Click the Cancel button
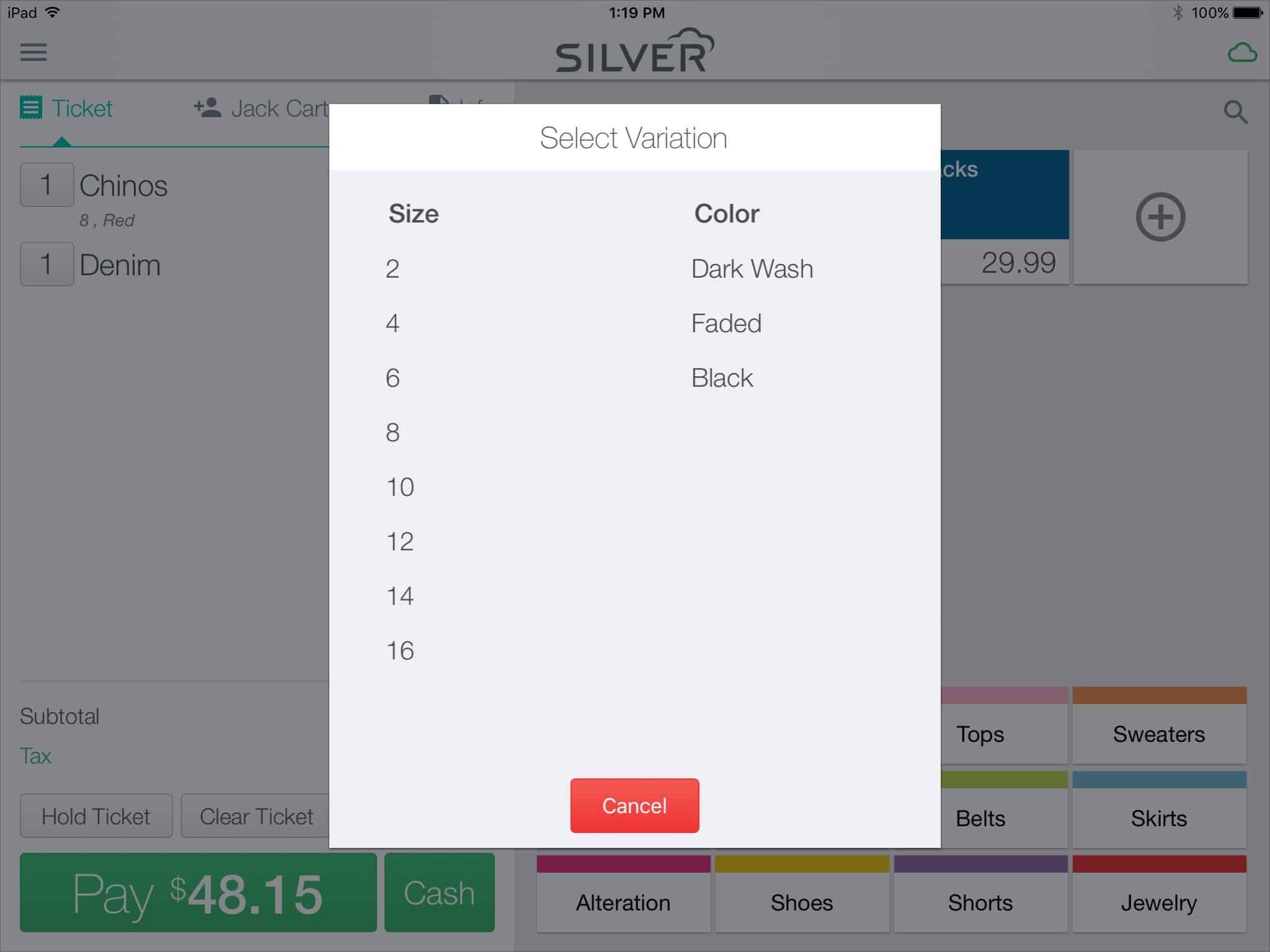 coord(634,806)
